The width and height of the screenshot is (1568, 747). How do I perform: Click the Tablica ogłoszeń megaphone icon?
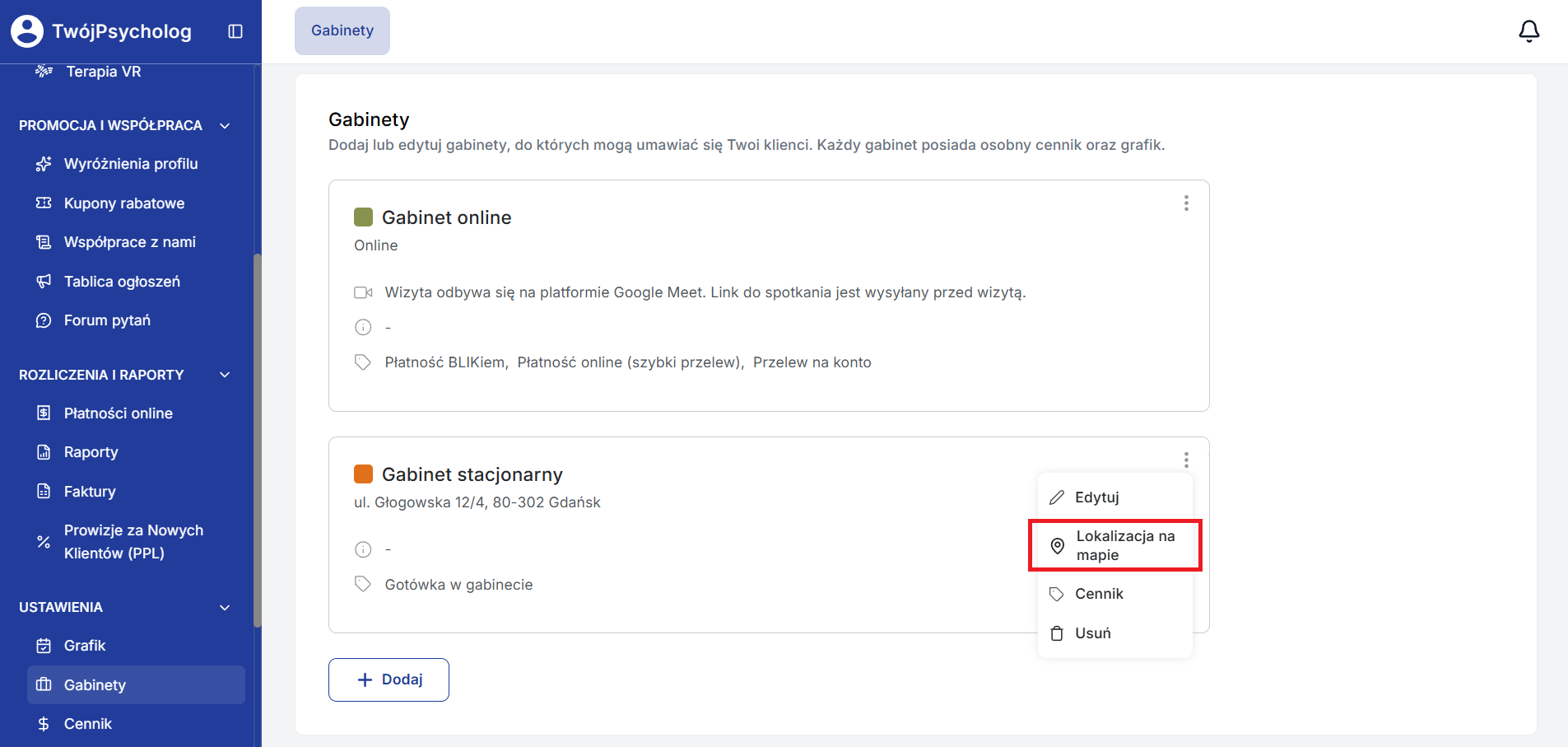[44, 282]
